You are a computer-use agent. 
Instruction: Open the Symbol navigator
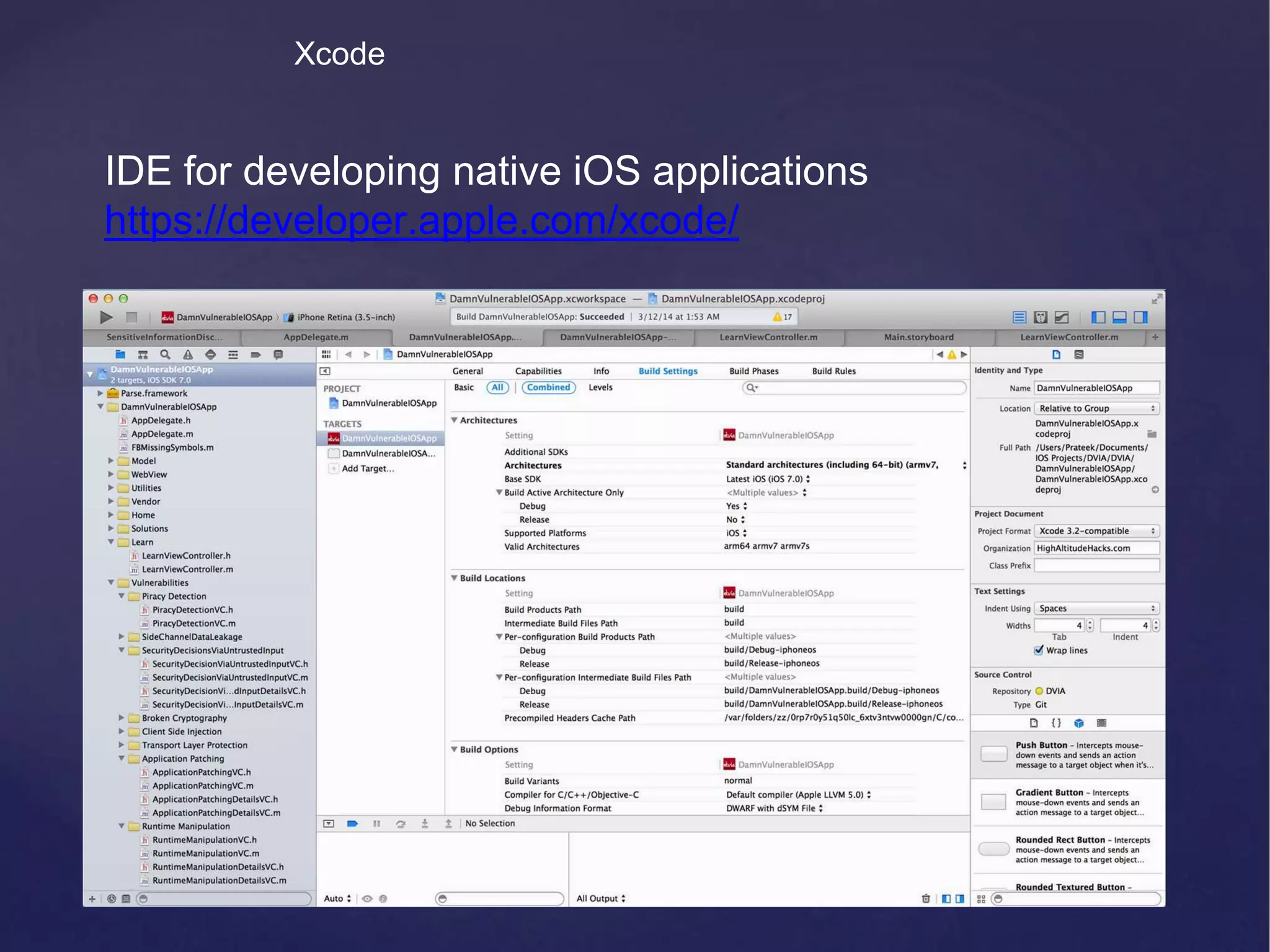(143, 355)
